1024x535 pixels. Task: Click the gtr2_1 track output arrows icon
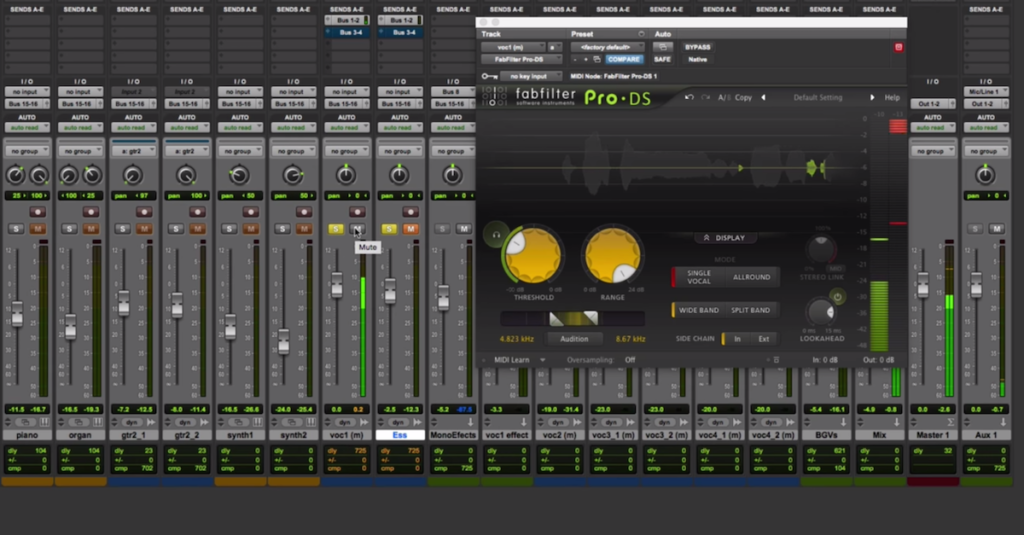151,423
